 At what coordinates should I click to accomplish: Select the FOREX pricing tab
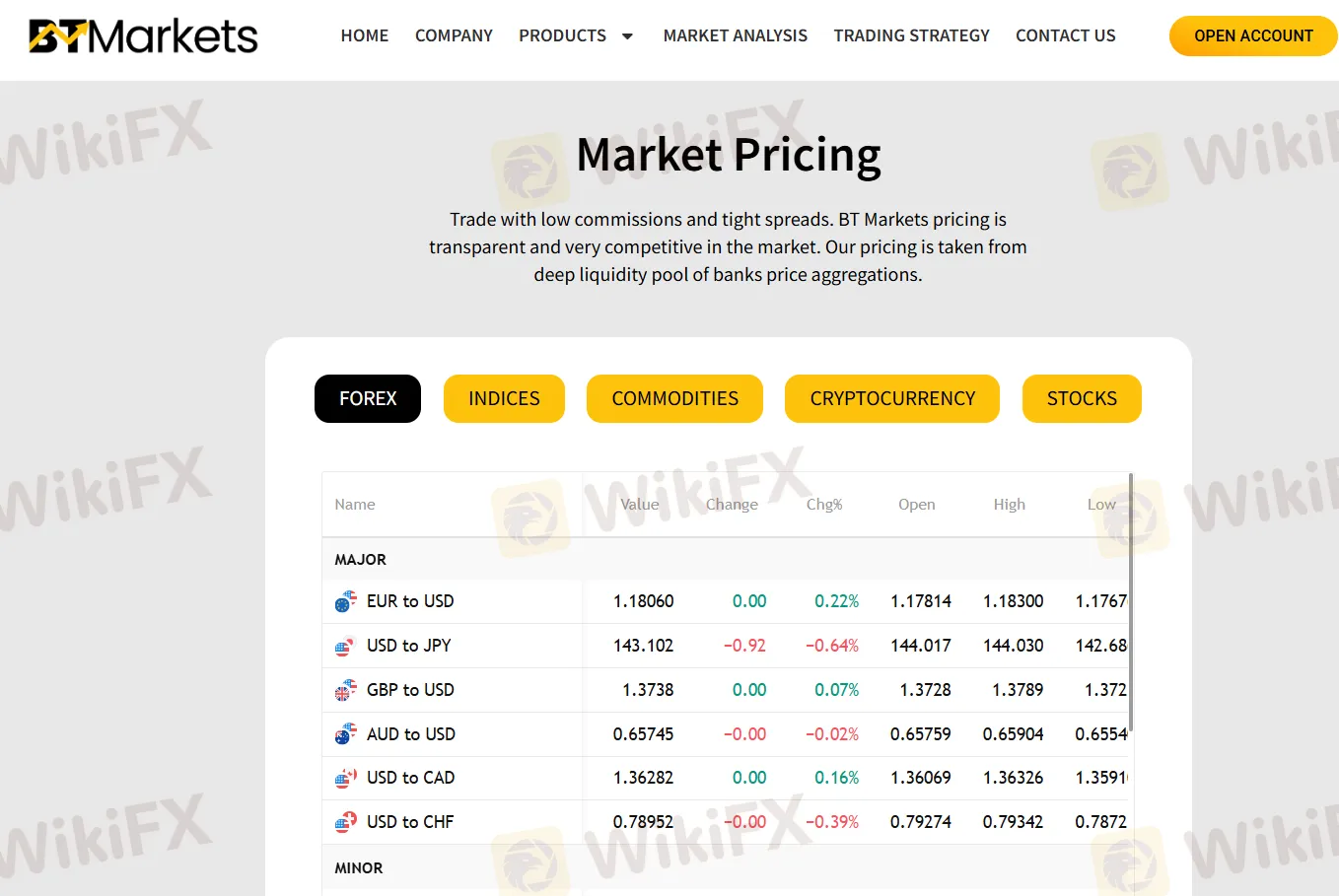click(x=367, y=398)
